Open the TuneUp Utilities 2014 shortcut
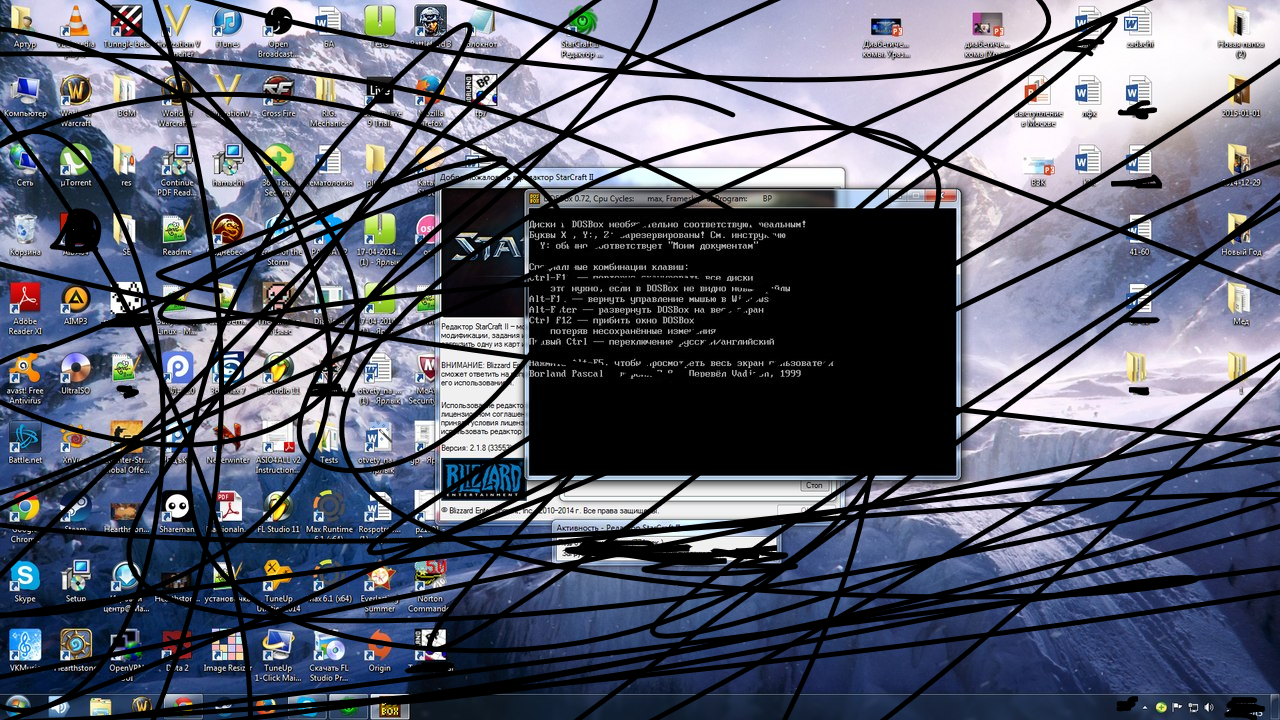The width and height of the screenshot is (1280, 720). 278,586
